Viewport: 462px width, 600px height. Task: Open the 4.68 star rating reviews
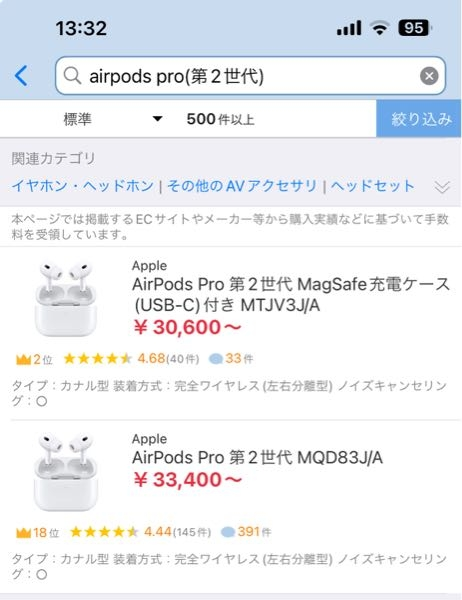click(131, 359)
